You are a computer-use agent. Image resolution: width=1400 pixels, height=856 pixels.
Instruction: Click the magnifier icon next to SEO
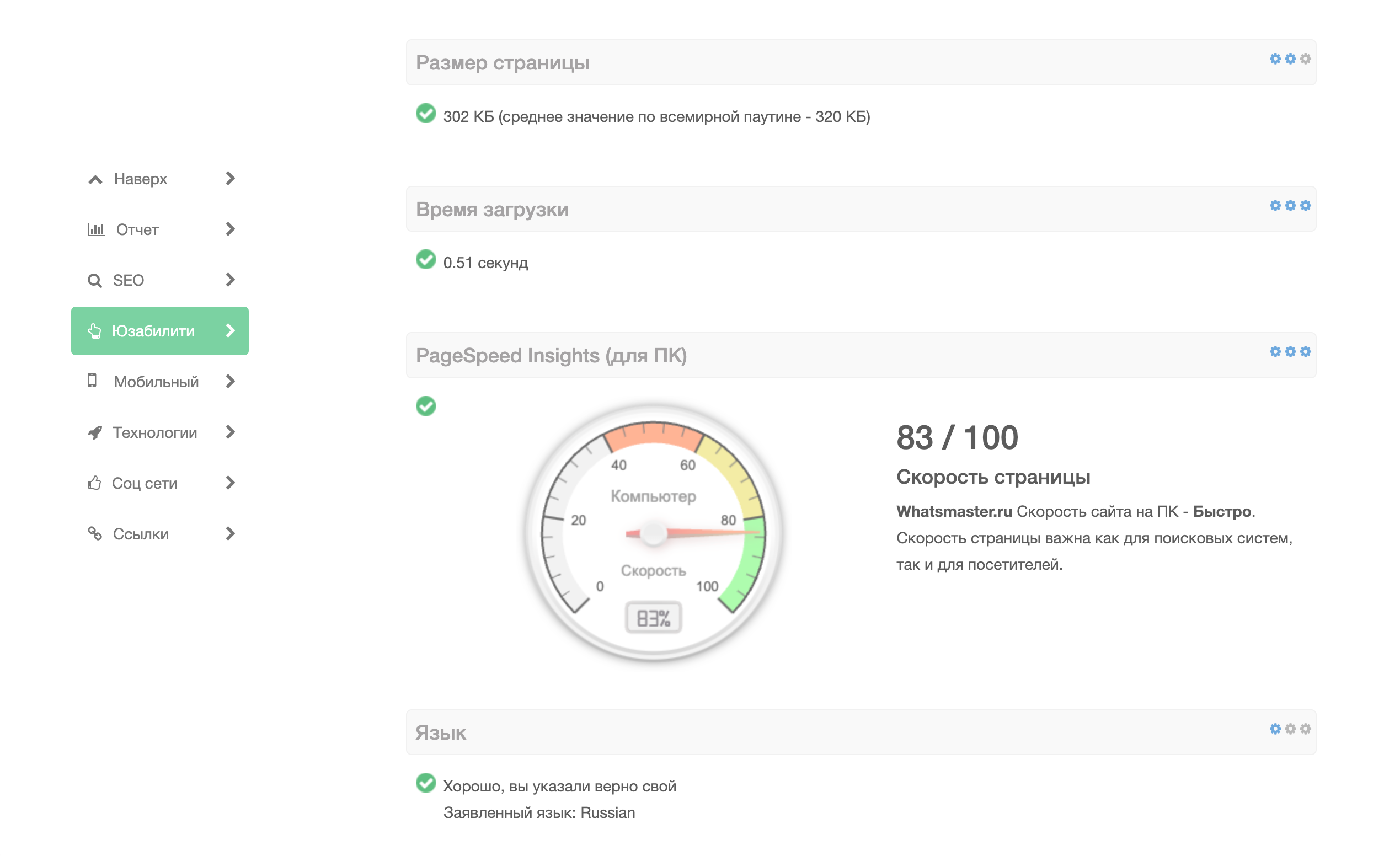94,281
